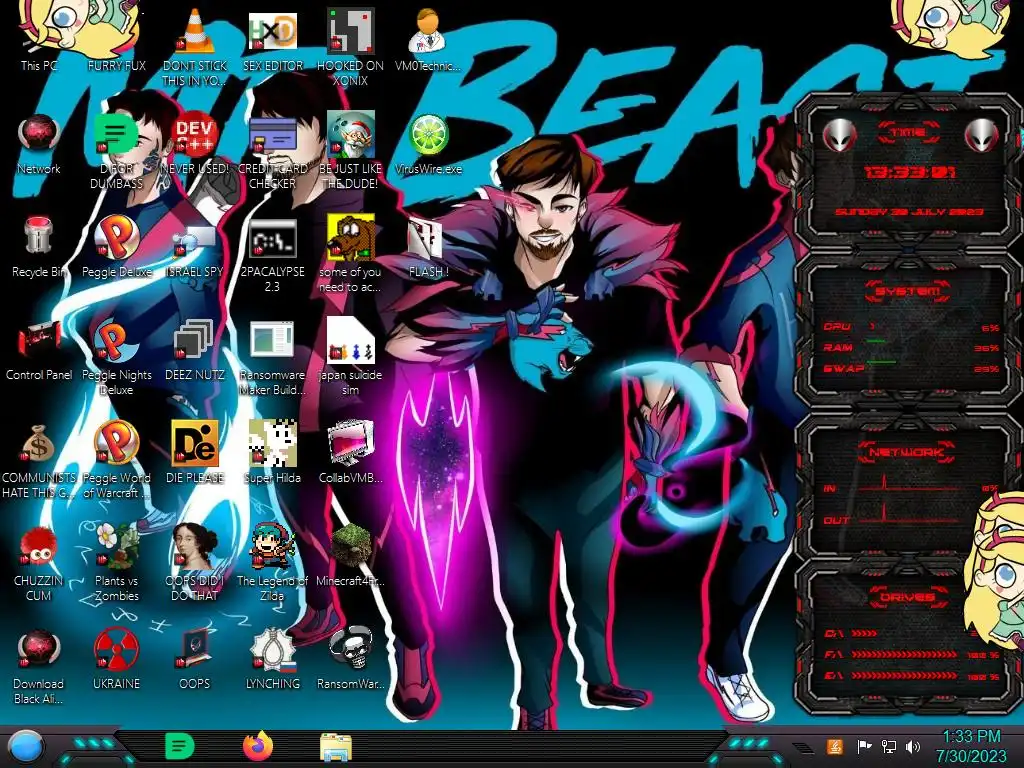
Task: Click the right alien head on widget
Action: coord(981,135)
